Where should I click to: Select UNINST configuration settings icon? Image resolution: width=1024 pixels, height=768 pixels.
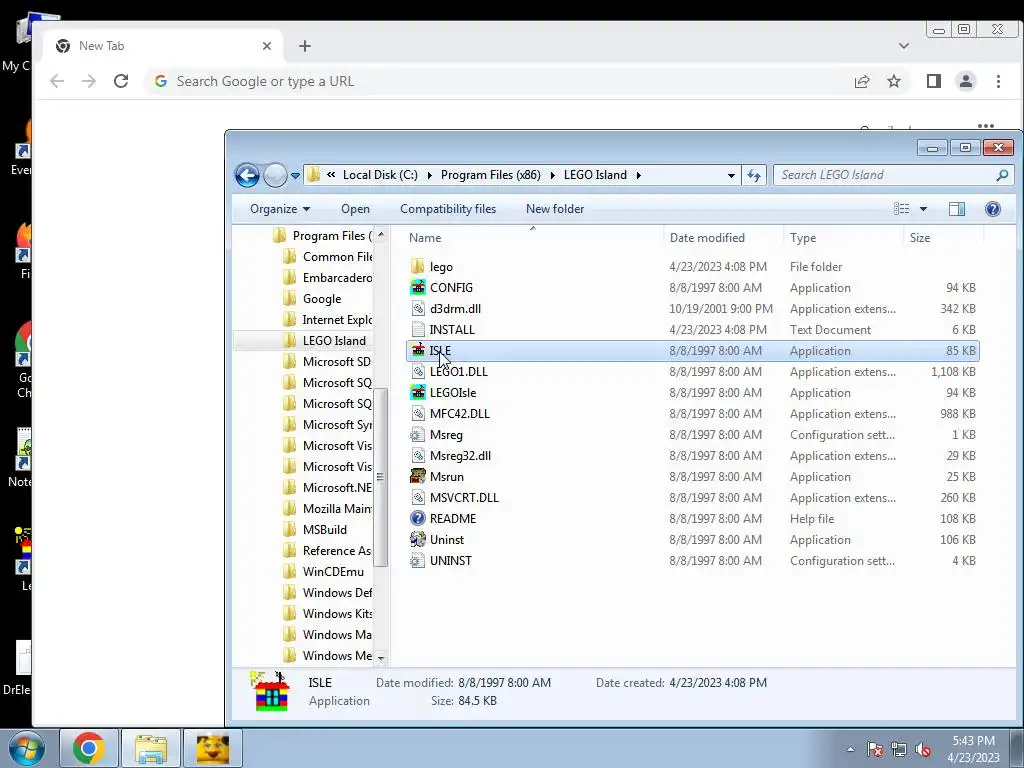point(418,560)
